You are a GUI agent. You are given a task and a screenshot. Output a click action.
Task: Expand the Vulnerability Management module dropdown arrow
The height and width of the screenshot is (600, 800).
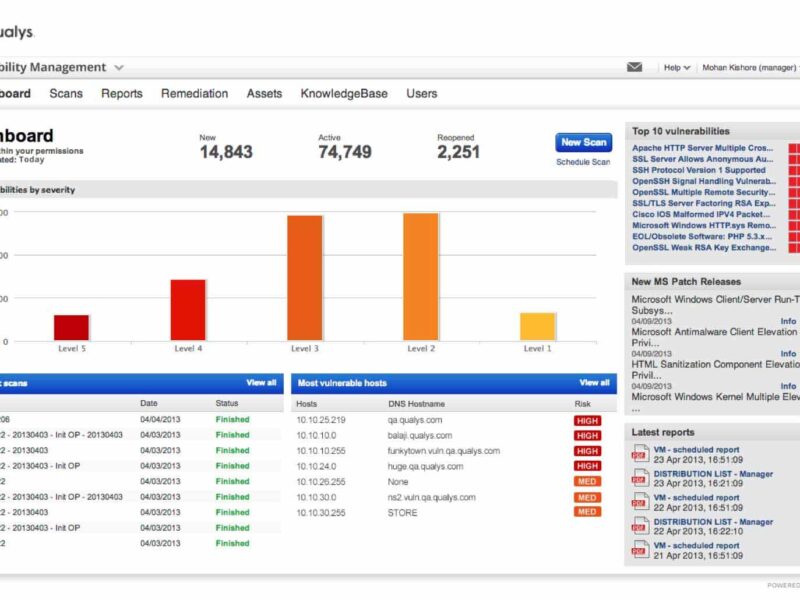(119, 67)
